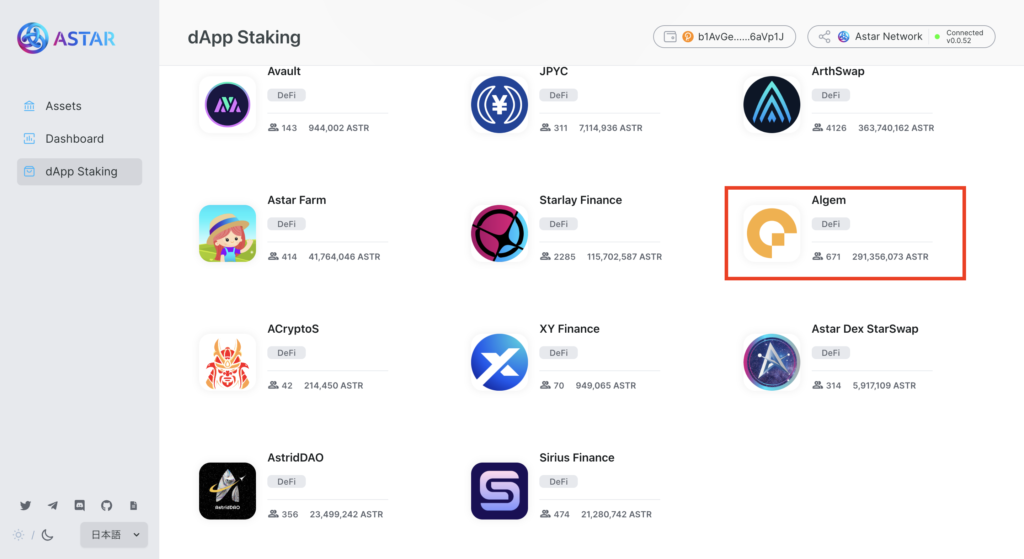Image resolution: width=1024 pixels, height=559 pixels.
Task: Open the Telegram icon link
Action: (53, 505)
